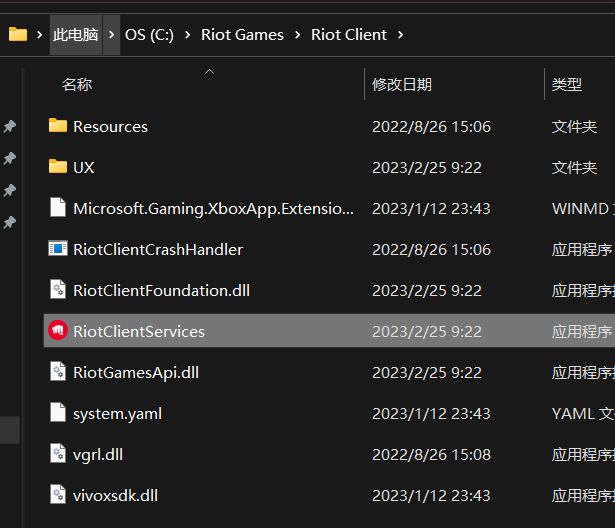Screen dimensions: 615x528
Task: Click the red RiotClientServices fist icon
Action: tap(58, 330)
